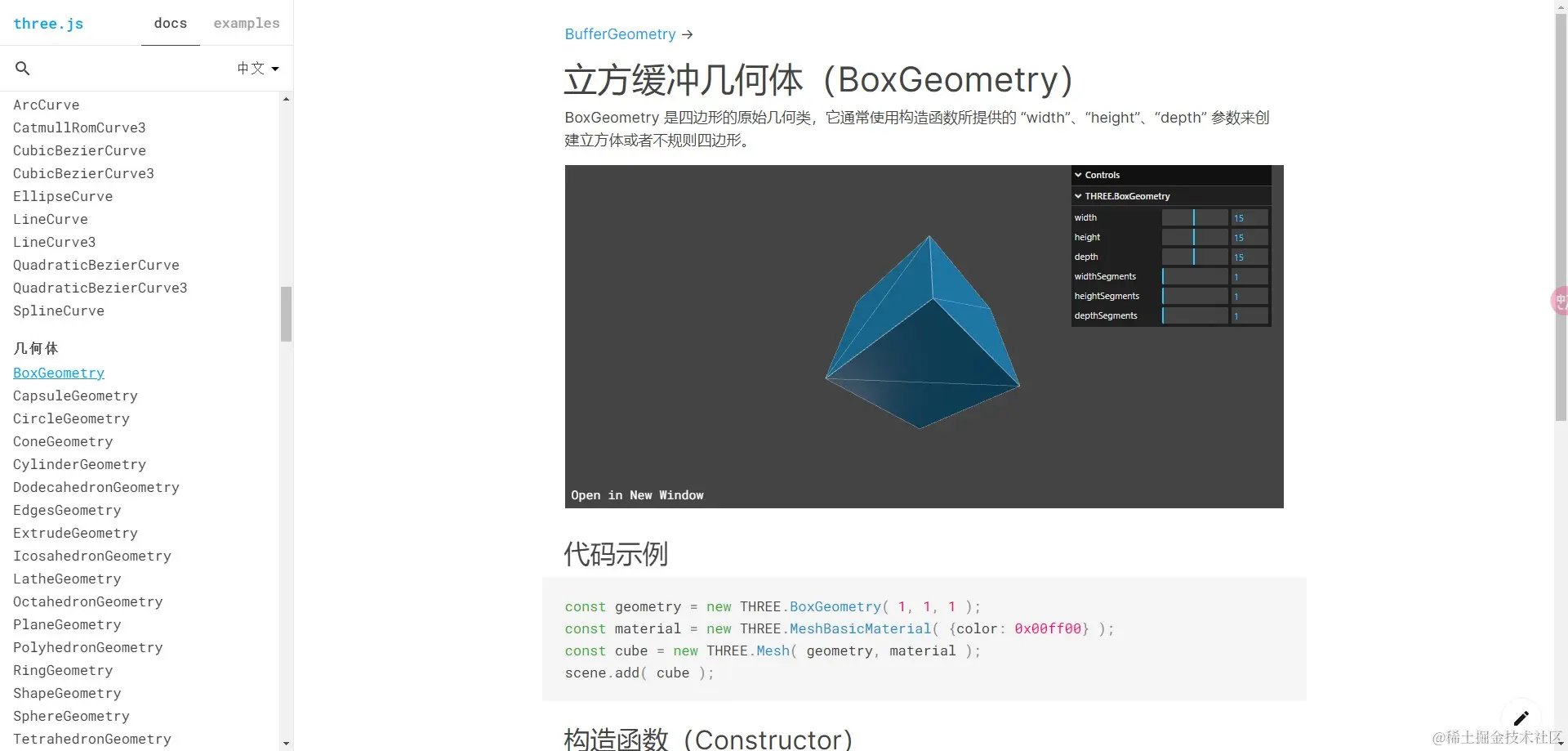Open CylinderGeometry in sidebar
Screen dimensions: 1568x751
(79, 464)
